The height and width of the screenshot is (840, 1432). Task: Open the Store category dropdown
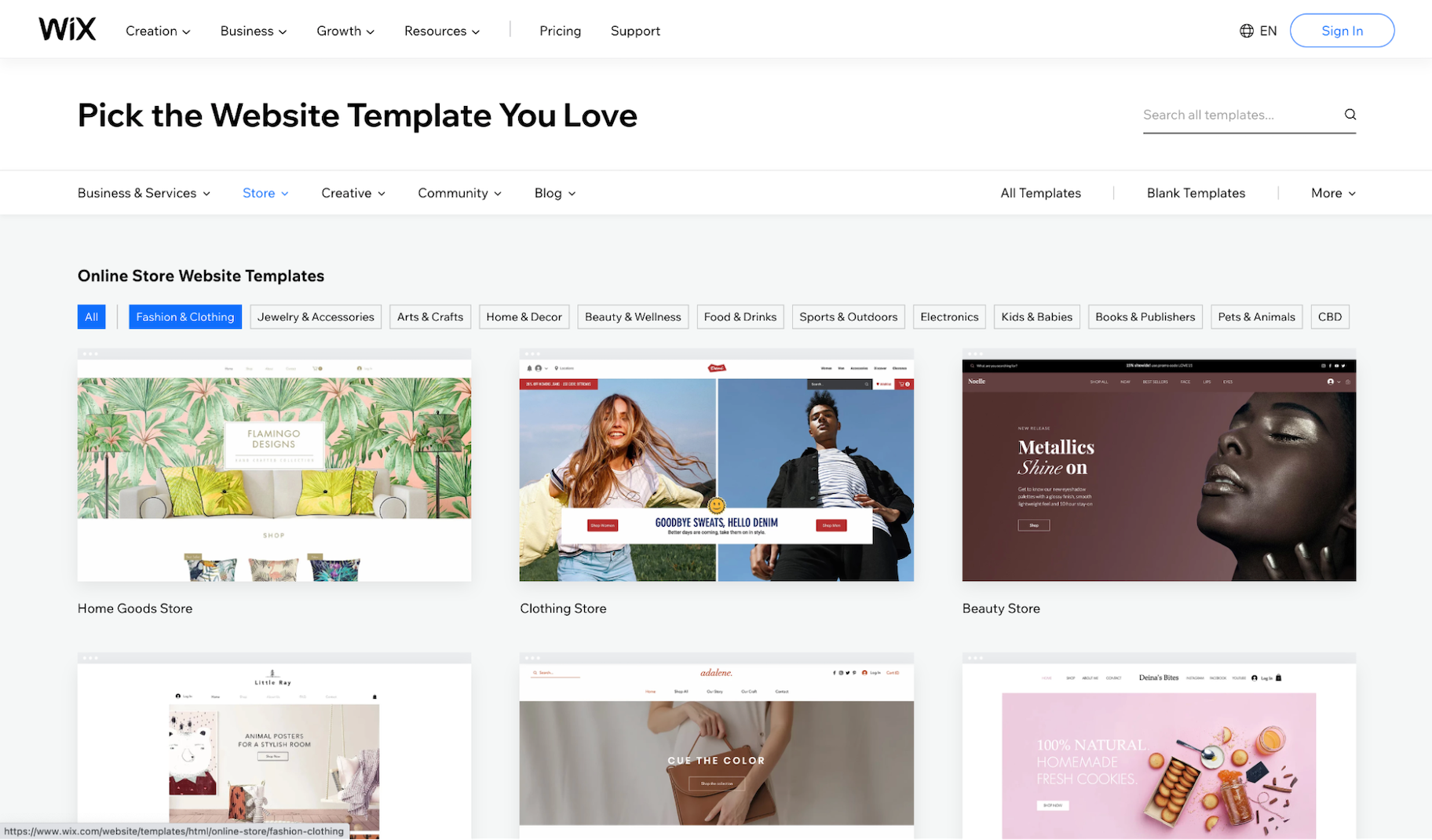pos(265,193)
